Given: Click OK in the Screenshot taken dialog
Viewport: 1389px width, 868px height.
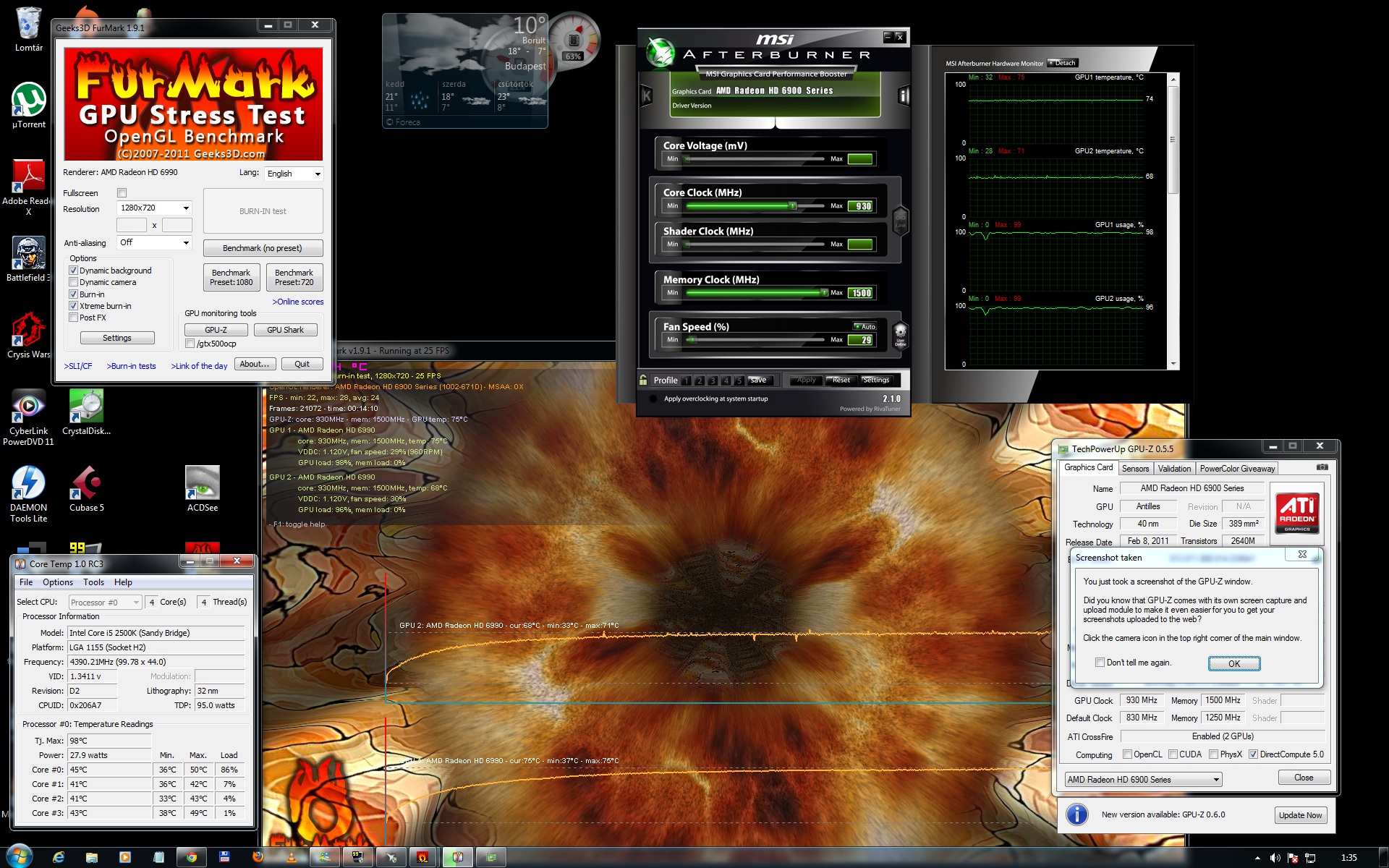Looking at the screenshot, I should (1234, 663).
